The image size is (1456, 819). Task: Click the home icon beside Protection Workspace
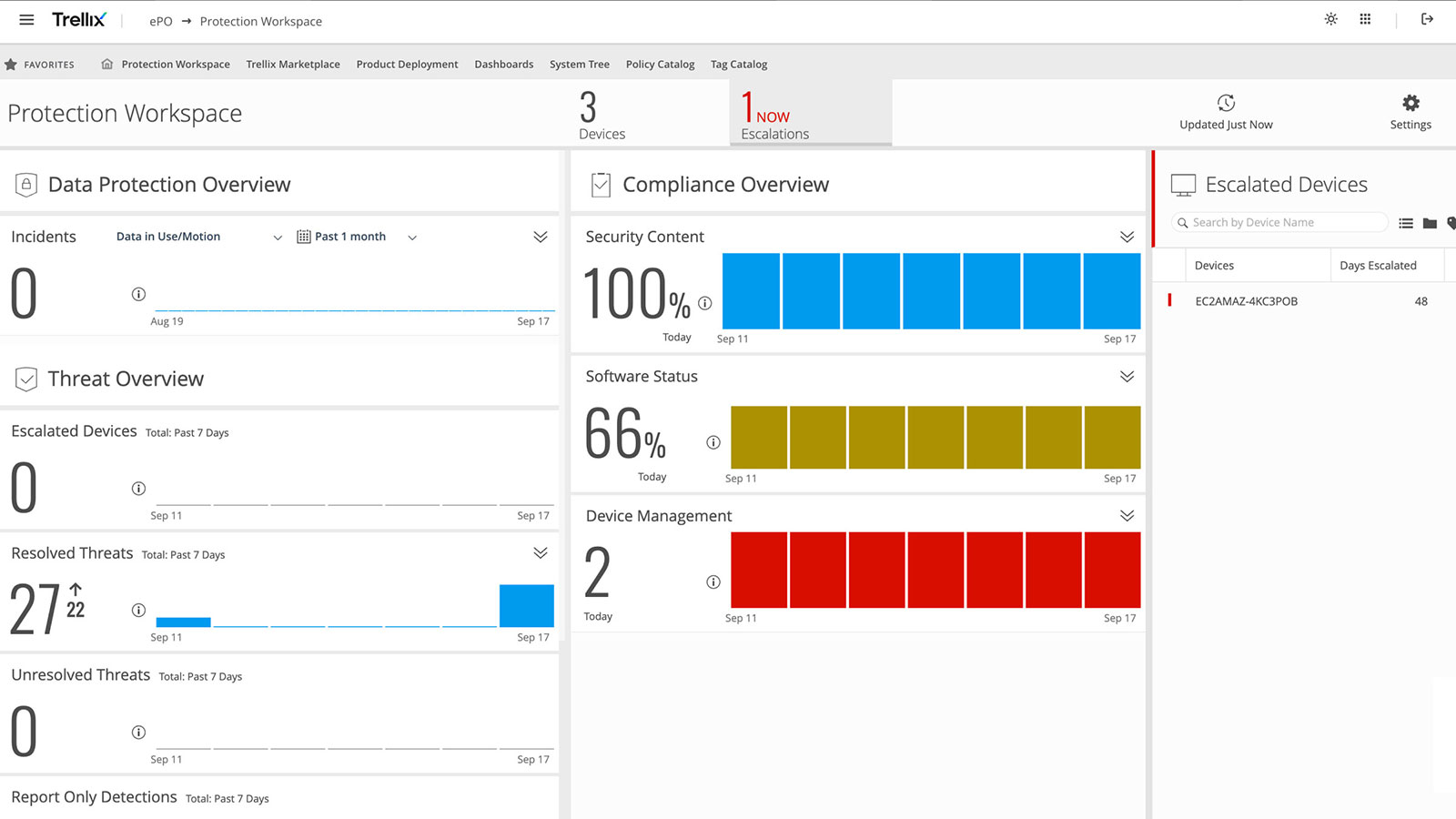[x=107, y=65]
